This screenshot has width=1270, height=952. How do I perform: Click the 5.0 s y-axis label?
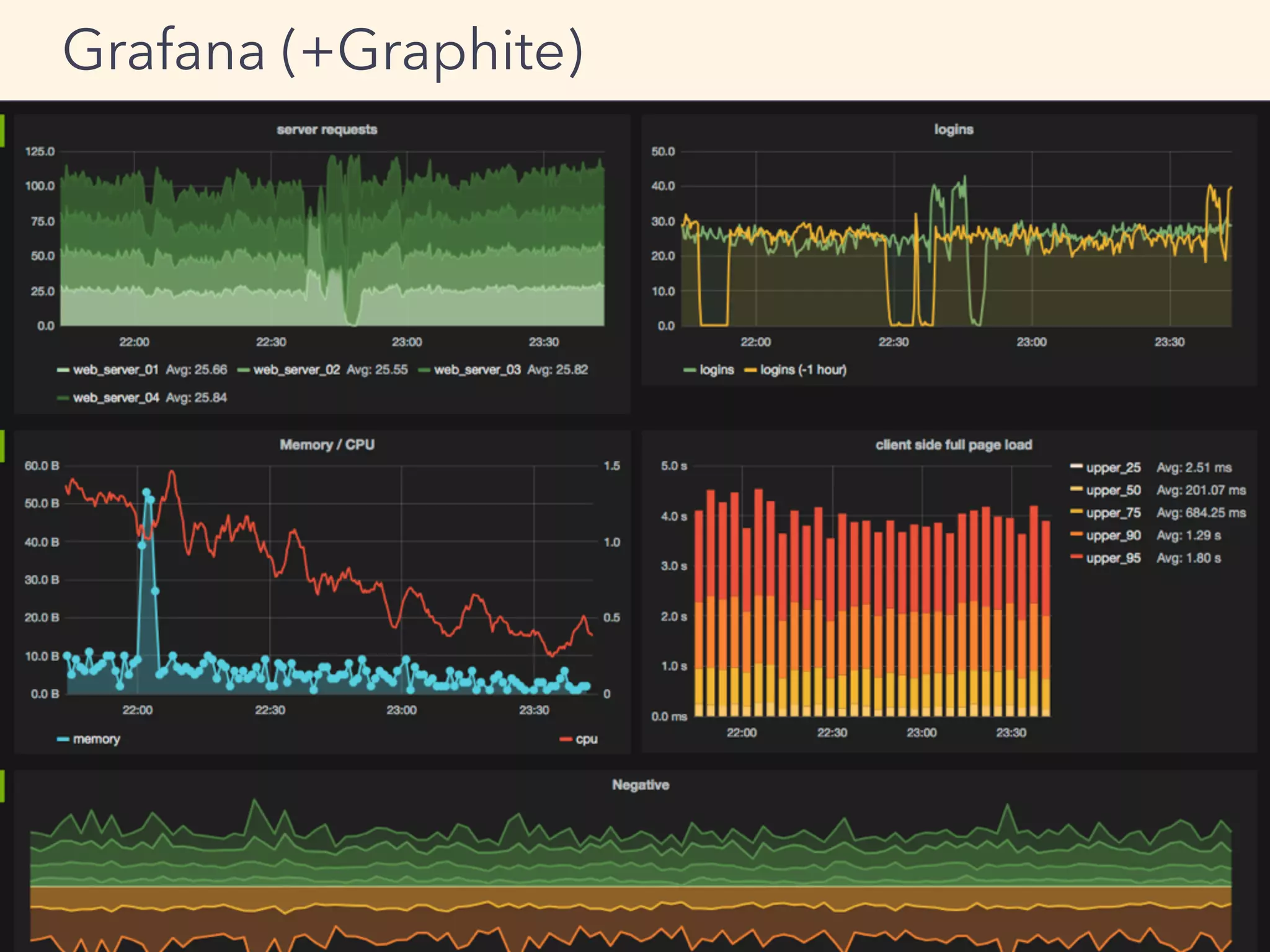[674, 465]
